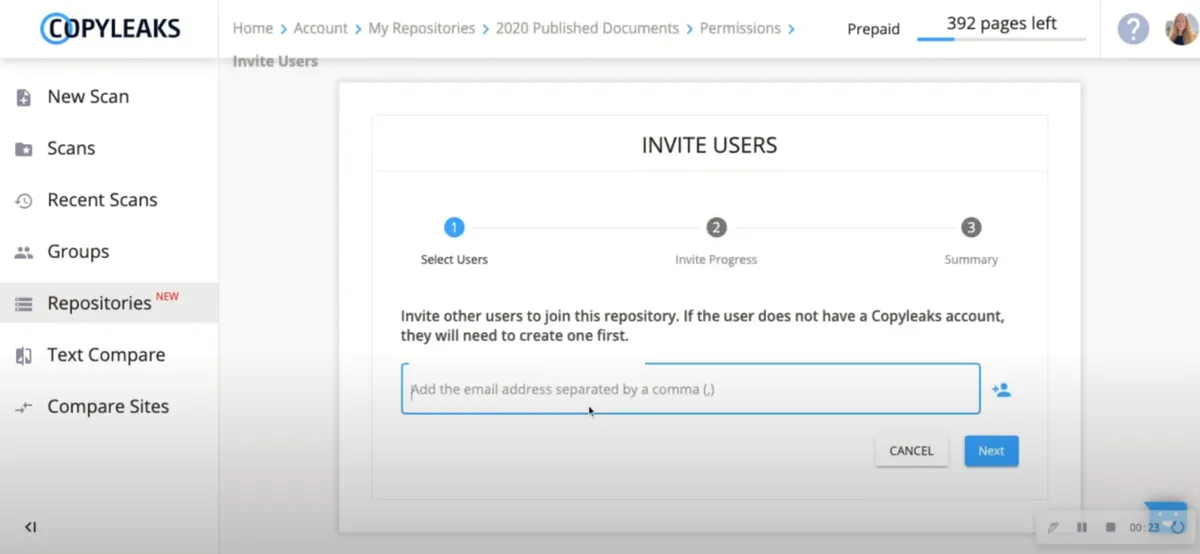
Task: Open New Scan from sidebar
Action: pos(88,97)
